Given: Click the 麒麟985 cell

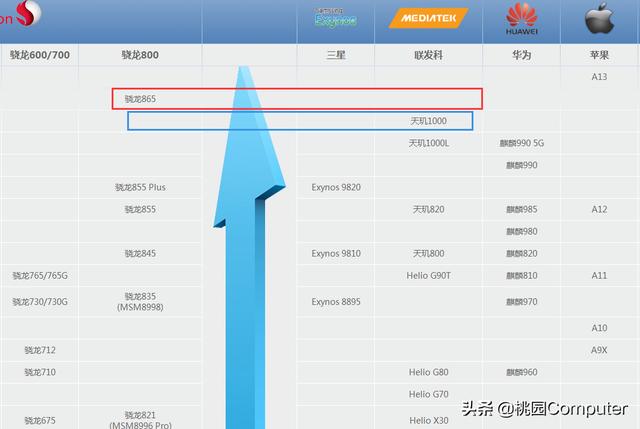Looking at the screenshot, I should 522,209.
